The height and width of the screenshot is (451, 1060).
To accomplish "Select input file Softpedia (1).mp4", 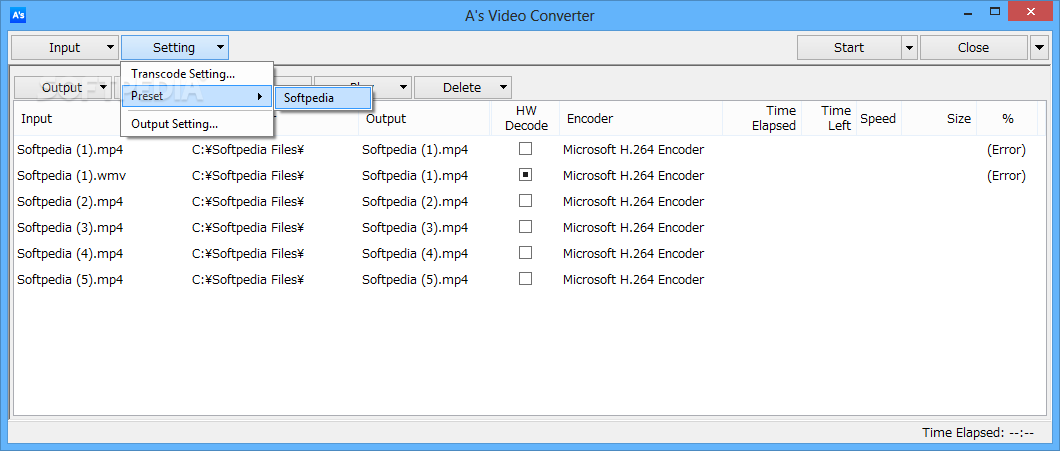I will [x=70, y=149].
